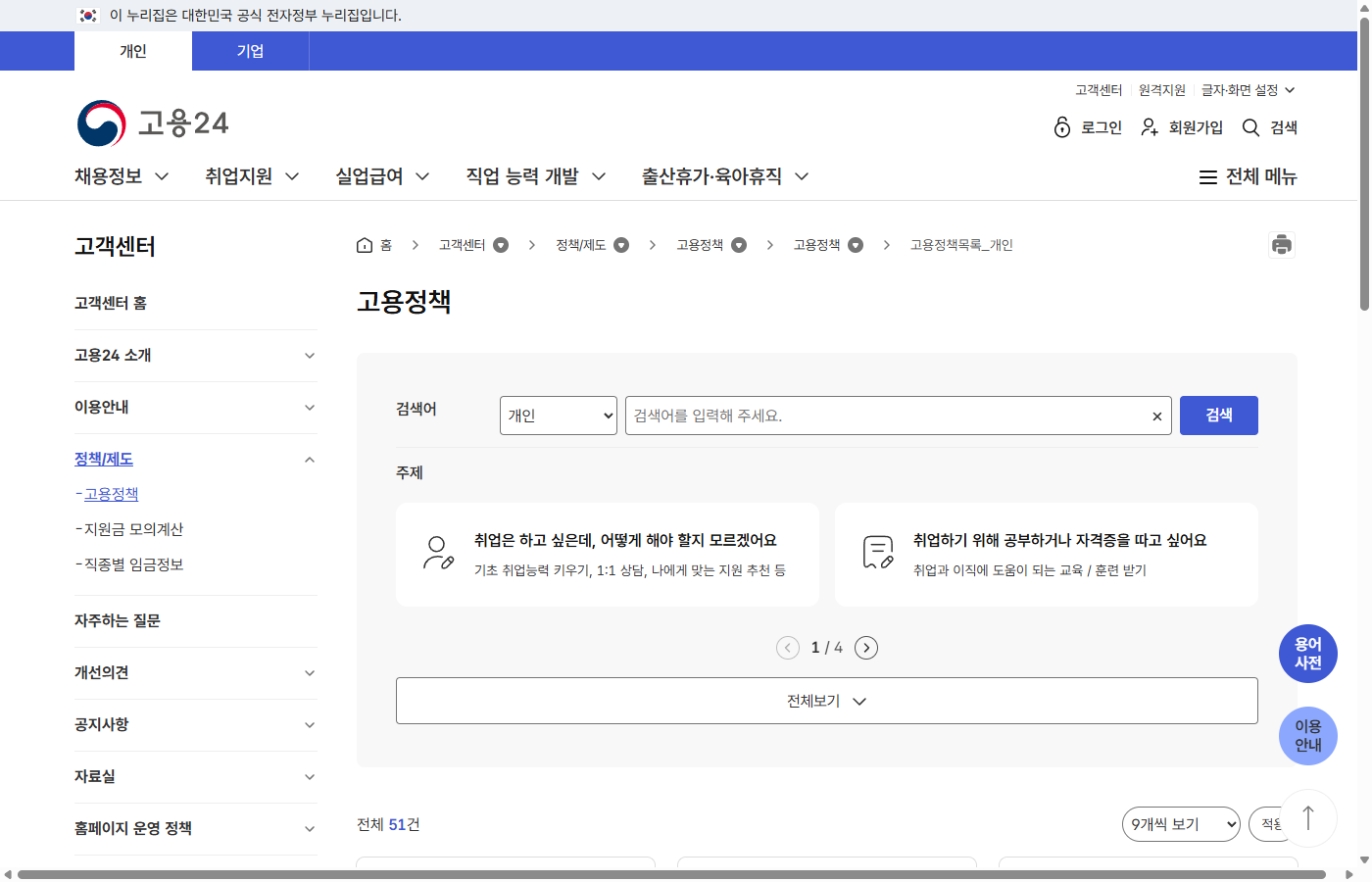Click the 이용안내 floating circle icon
This screenshot has width=1372, height=882.
pyautogui.click(x=1308, y=736)
